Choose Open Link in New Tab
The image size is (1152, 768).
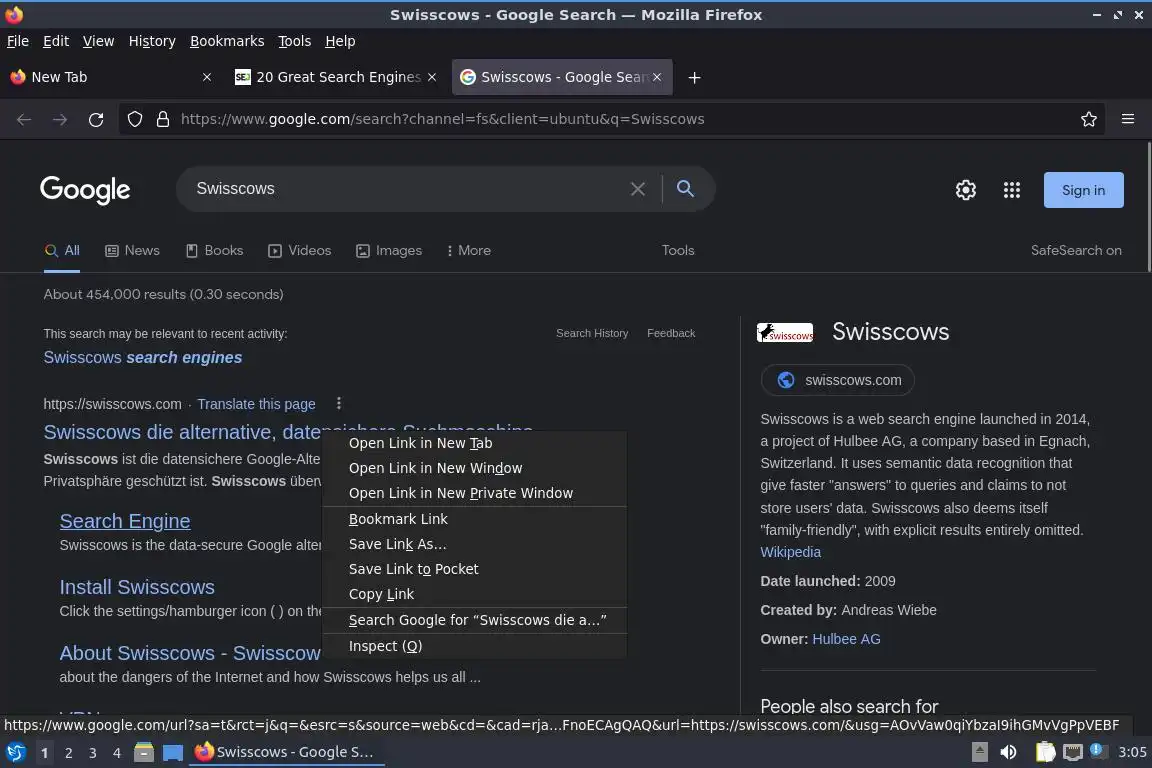(475, 443)
